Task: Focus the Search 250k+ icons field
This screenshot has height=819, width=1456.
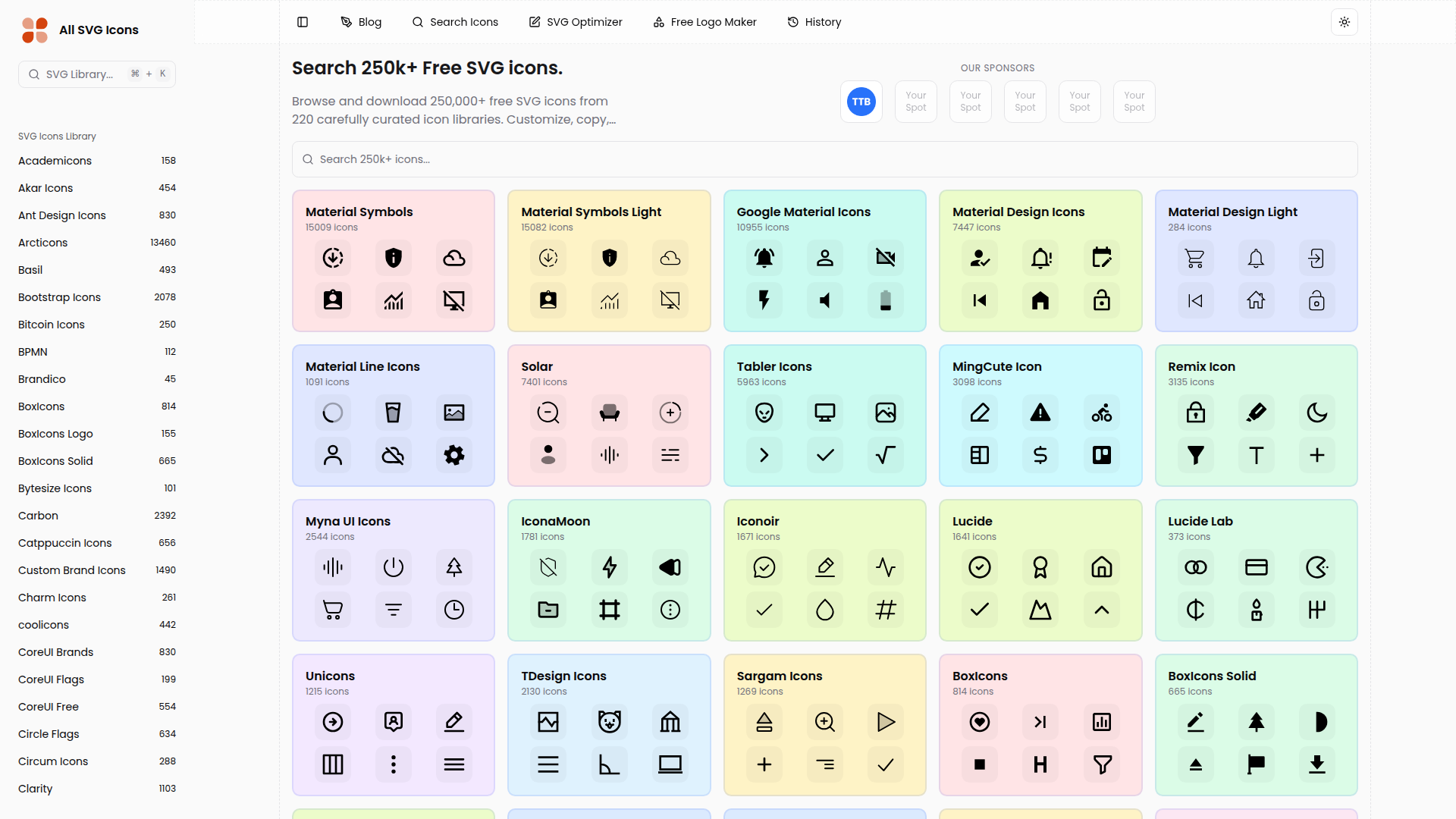Action: 824,159
